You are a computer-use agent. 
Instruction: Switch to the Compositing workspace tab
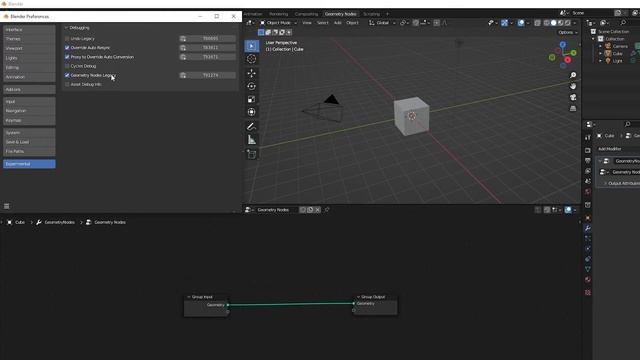pyautogui.click(x=306, y=14)
